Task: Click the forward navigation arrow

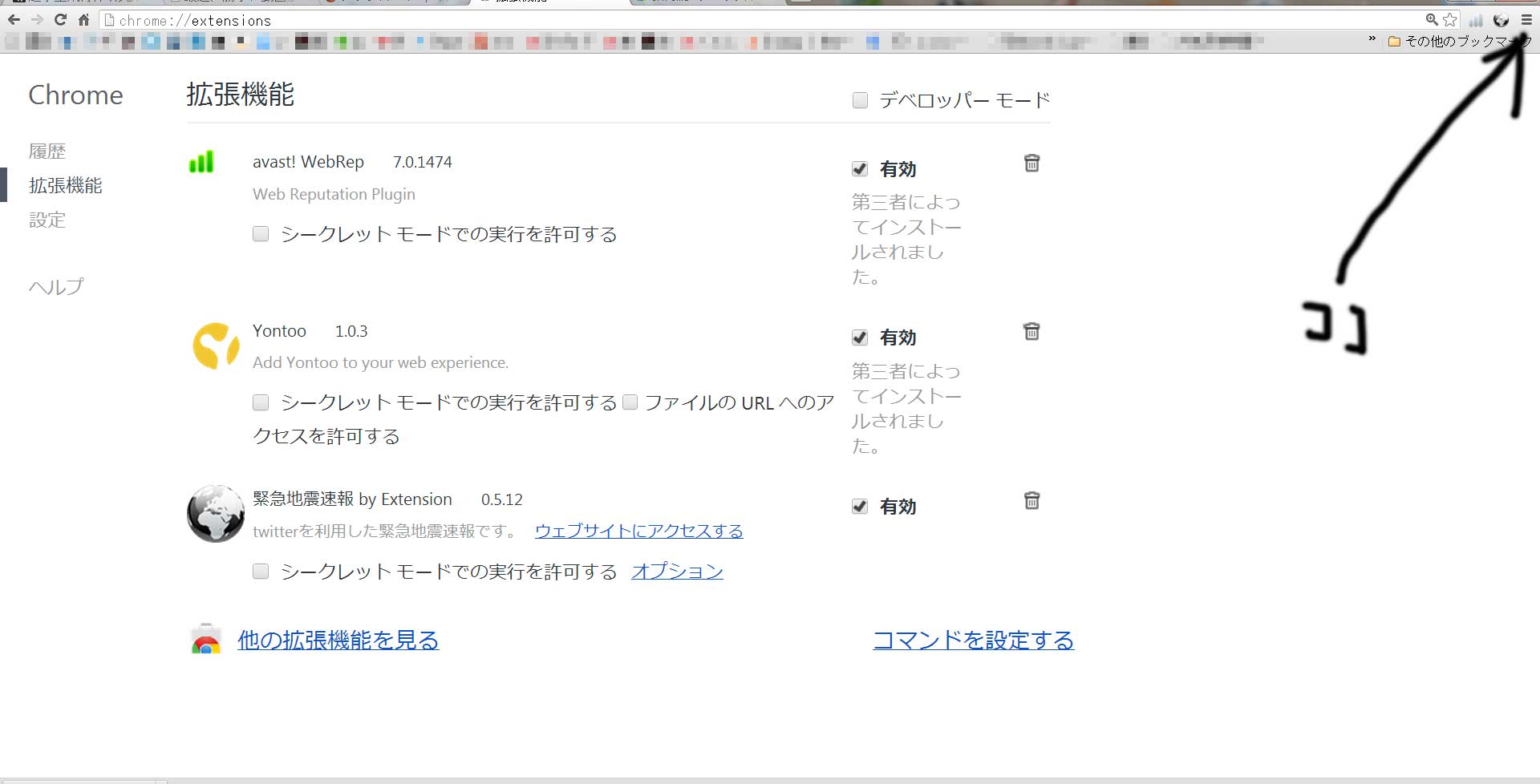Action: pos(37,19)
